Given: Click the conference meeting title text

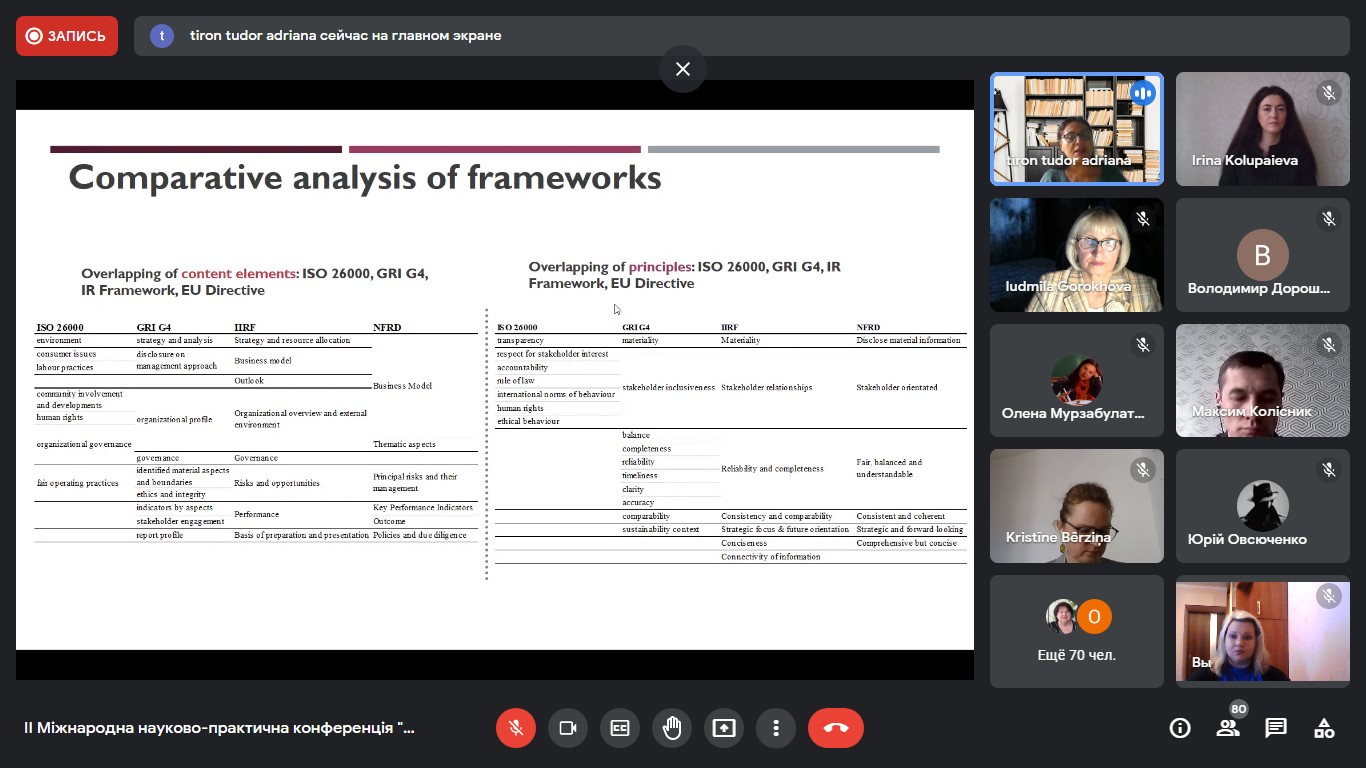Looking at the screenshot, I should 219,728.
